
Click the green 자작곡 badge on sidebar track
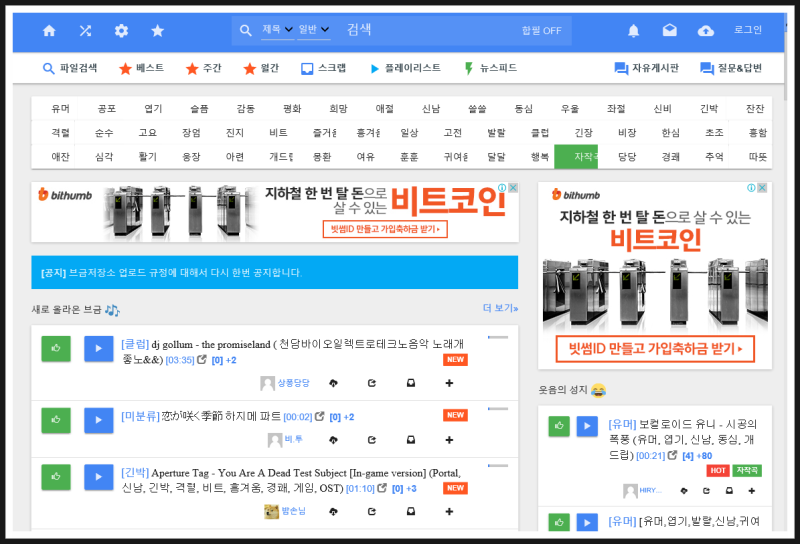747,471
